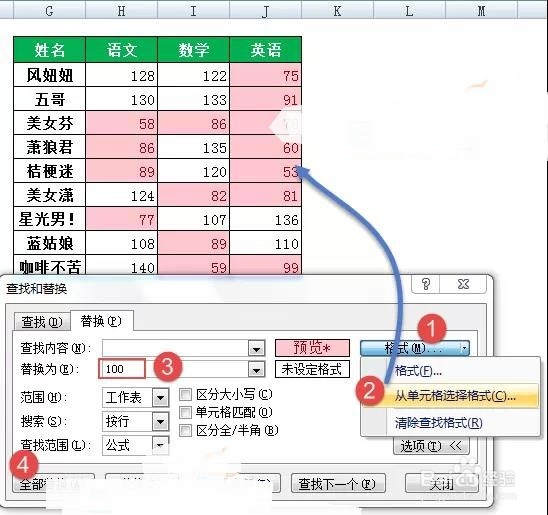Image resolution: width=548 pixels, height=515 pixels.
Task: Click the pink cell with value 82
Action: 194,195
